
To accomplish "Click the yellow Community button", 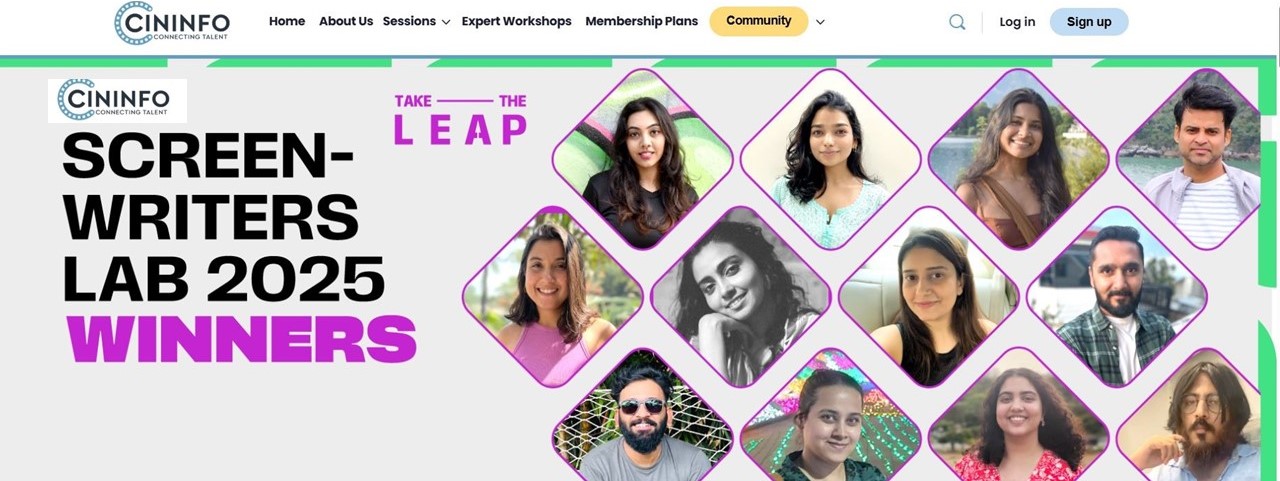I will (758, 21).
